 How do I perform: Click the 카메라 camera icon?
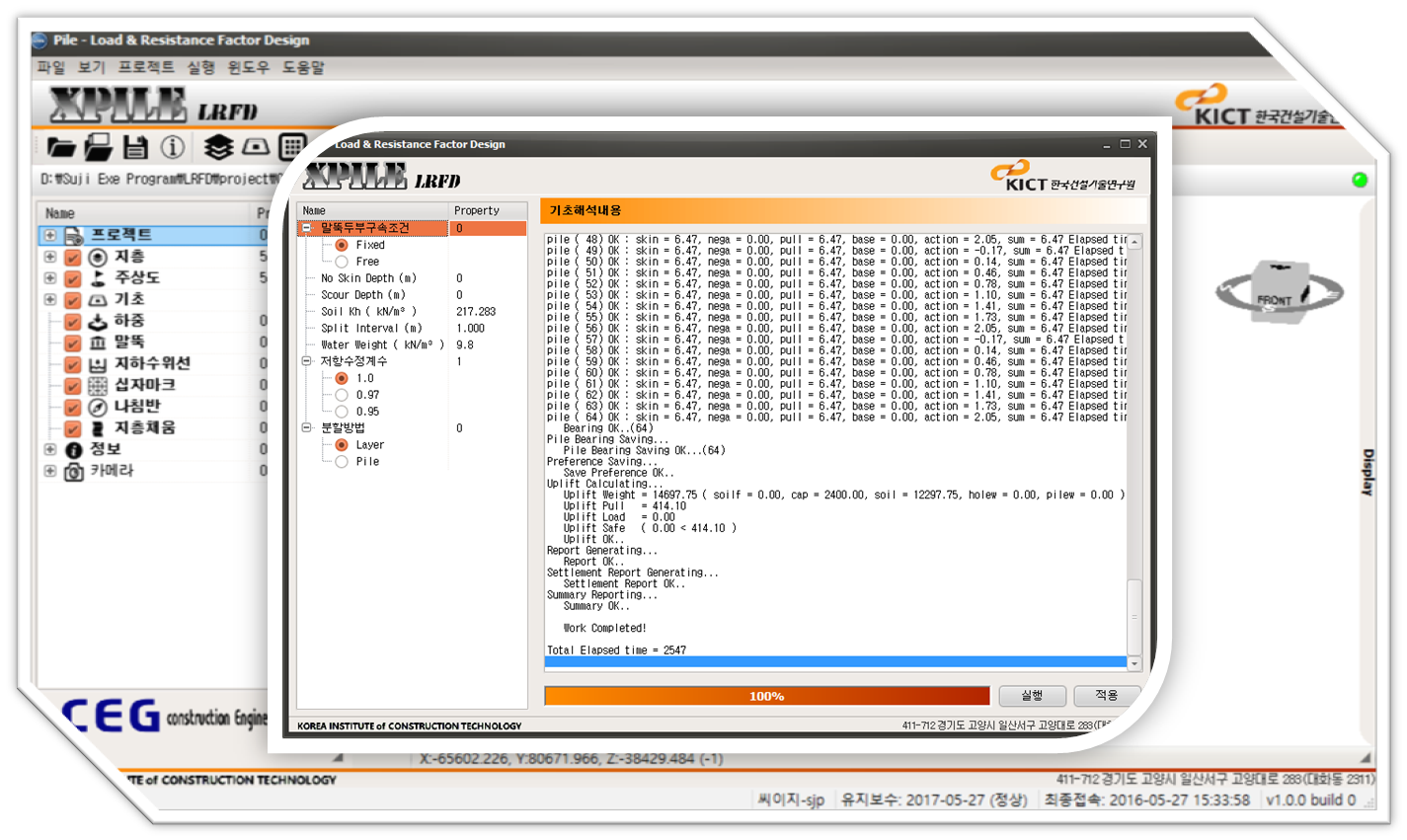[74, 472]
